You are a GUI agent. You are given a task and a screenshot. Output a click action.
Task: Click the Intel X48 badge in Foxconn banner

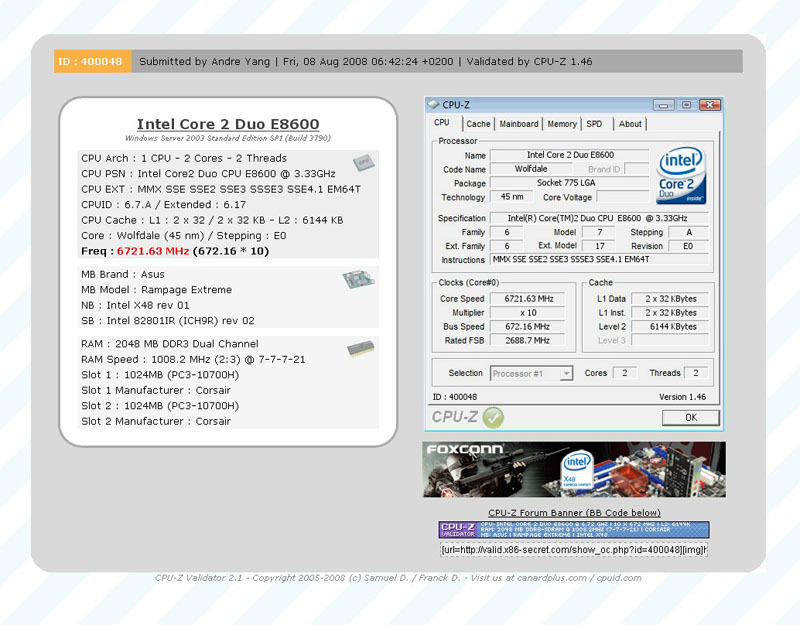574,469
